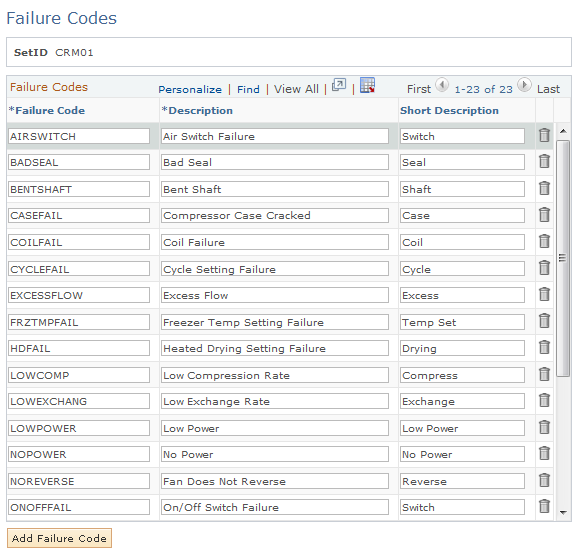Edit Compressor Case Cracked description field
Image resolution: width=582 pixels, height=551 pixels.
click(x=275, y=215)
